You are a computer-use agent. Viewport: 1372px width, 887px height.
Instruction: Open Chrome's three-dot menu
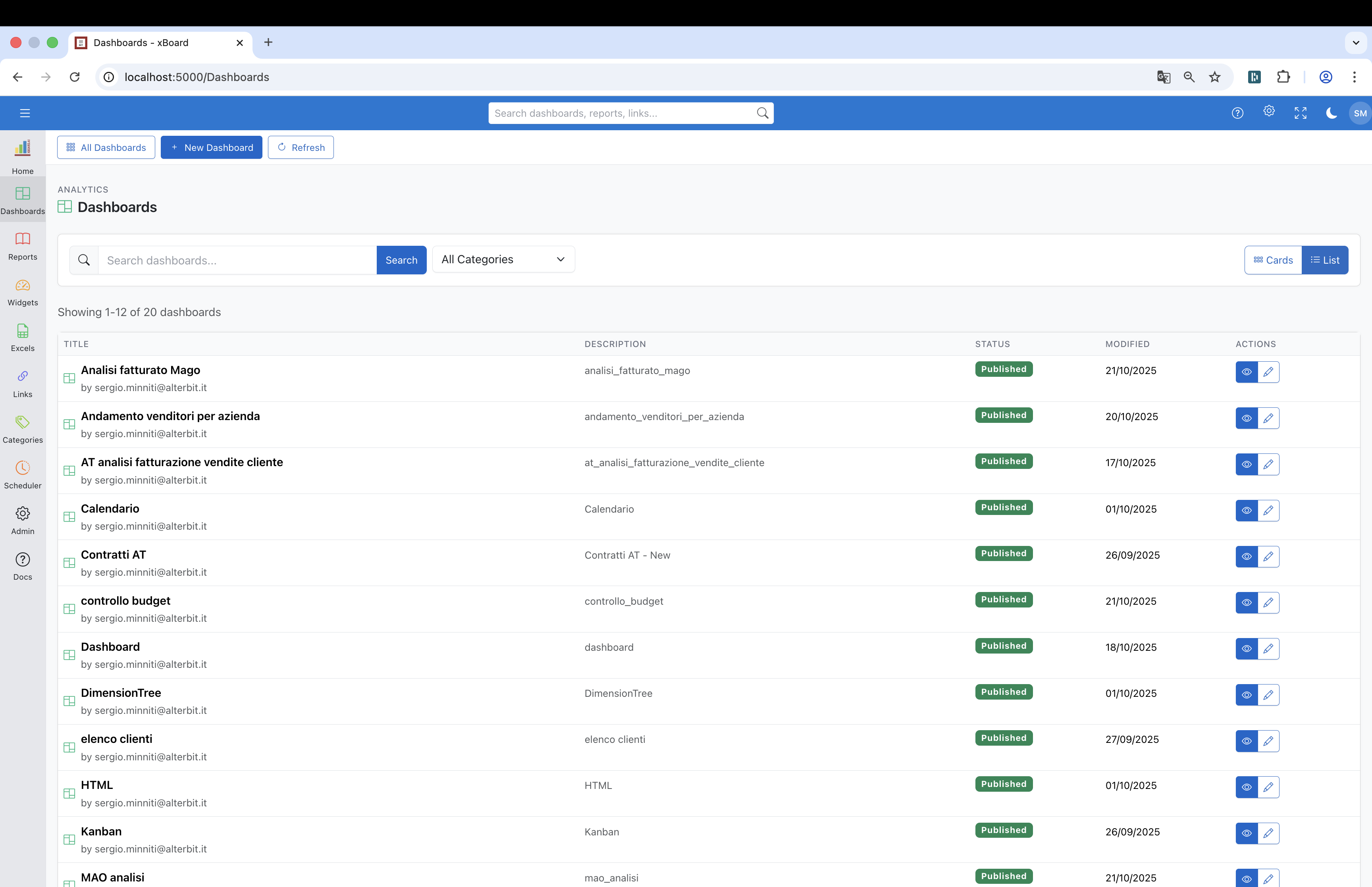[x=1354, y=77]
